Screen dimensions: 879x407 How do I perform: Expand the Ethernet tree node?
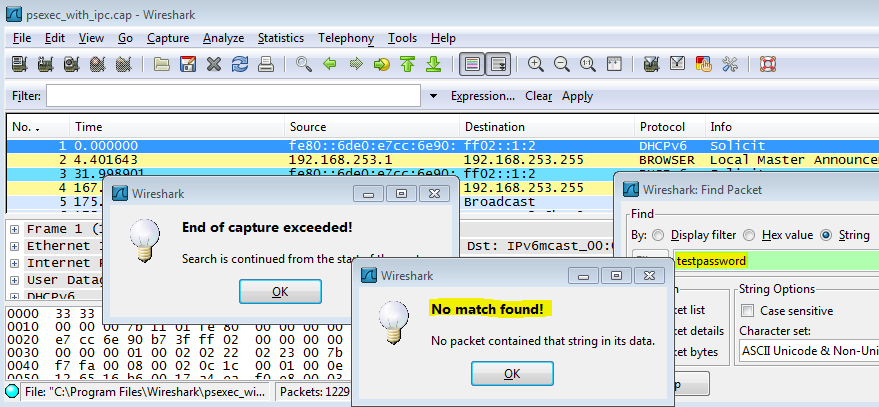click(14, 246)
